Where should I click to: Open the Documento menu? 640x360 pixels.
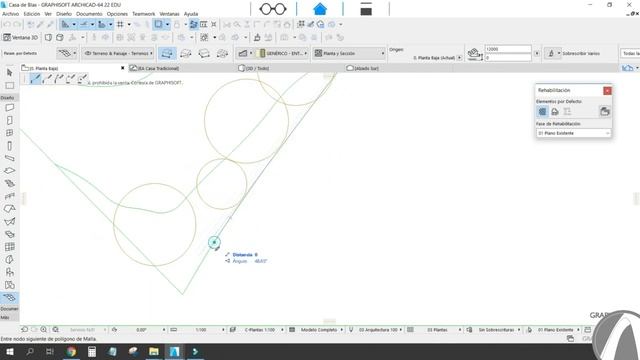(x=89, y=14)
